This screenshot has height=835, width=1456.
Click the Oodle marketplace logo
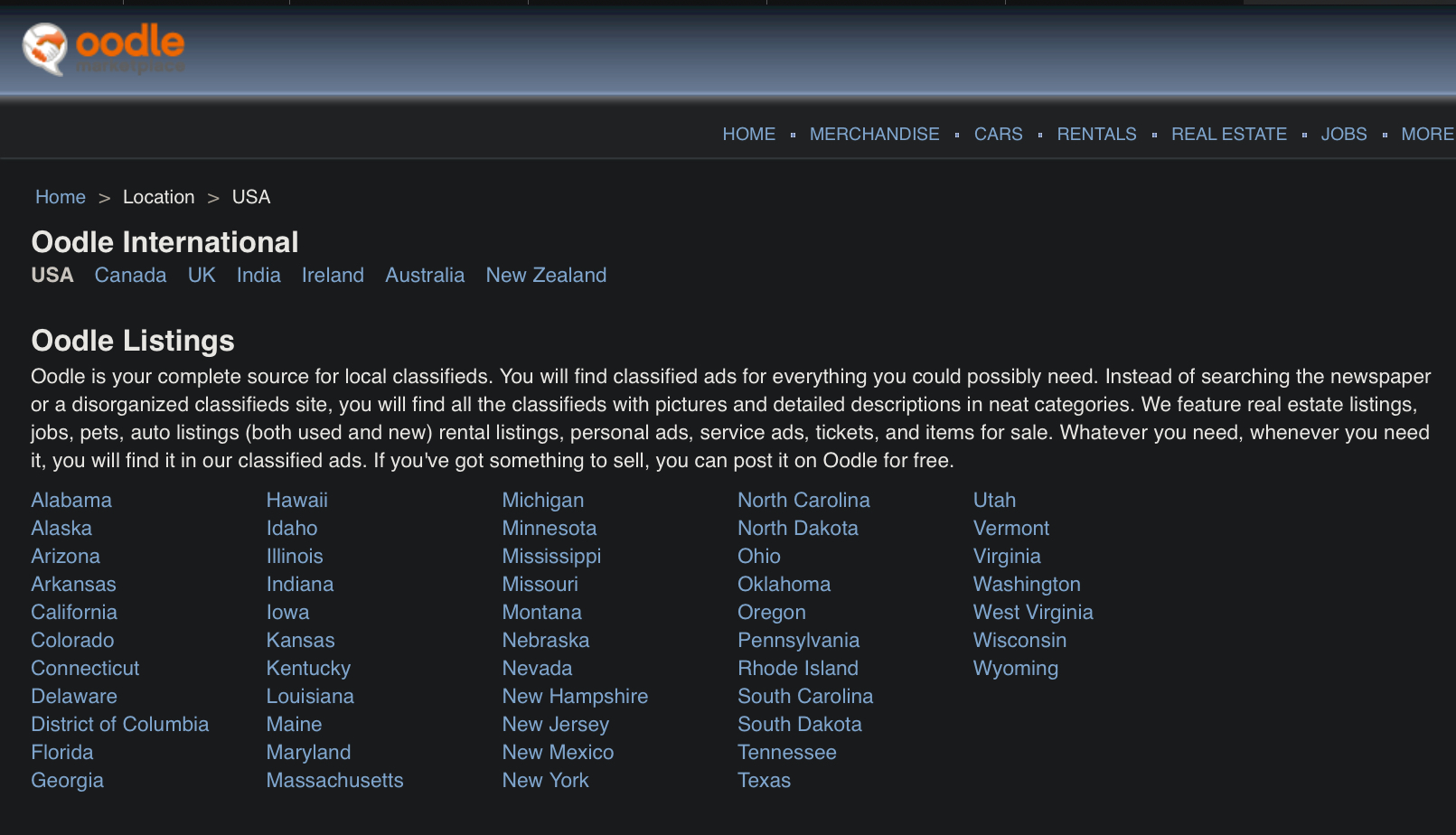[104, 49]
